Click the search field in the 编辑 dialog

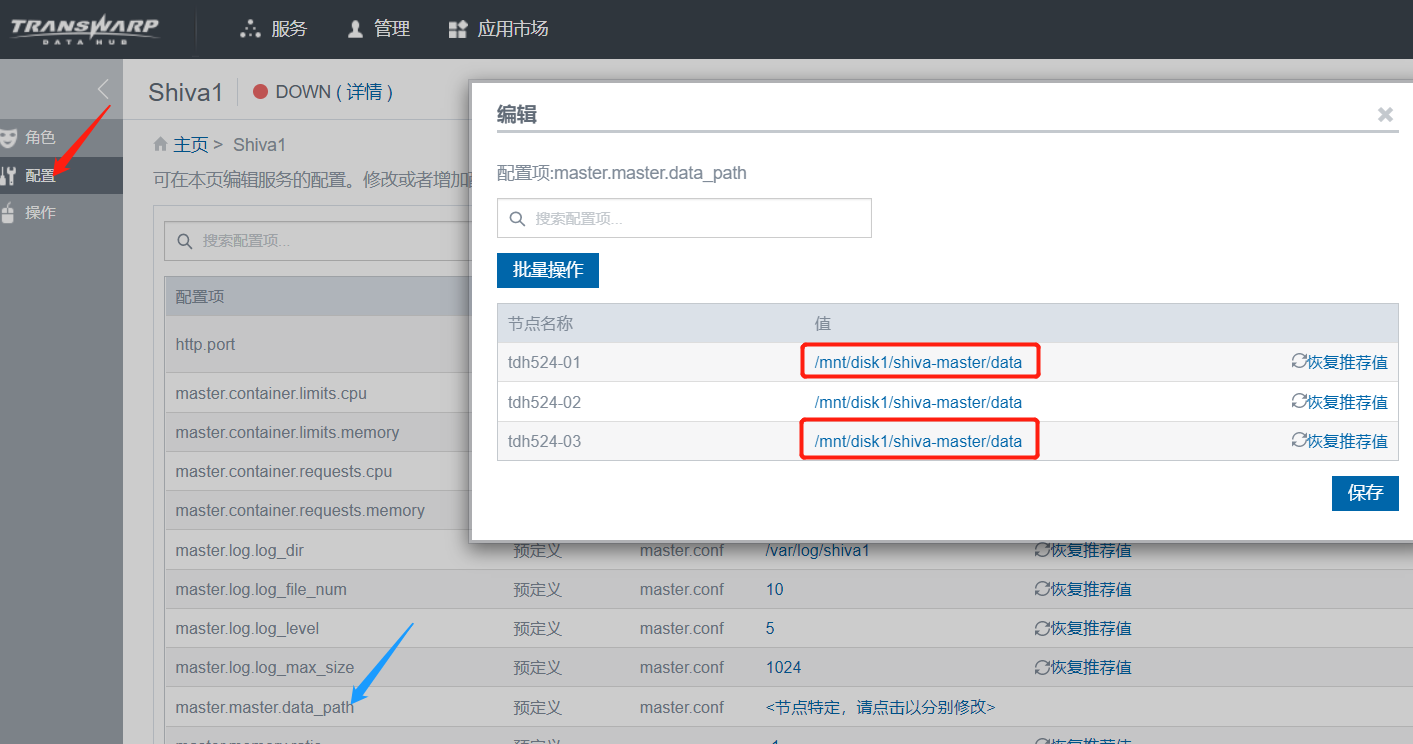(x=685, y=218)
